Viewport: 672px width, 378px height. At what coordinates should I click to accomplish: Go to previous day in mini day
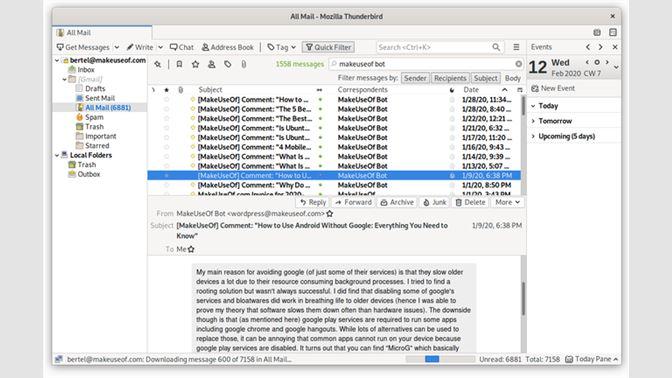click(x=587, y=62)
